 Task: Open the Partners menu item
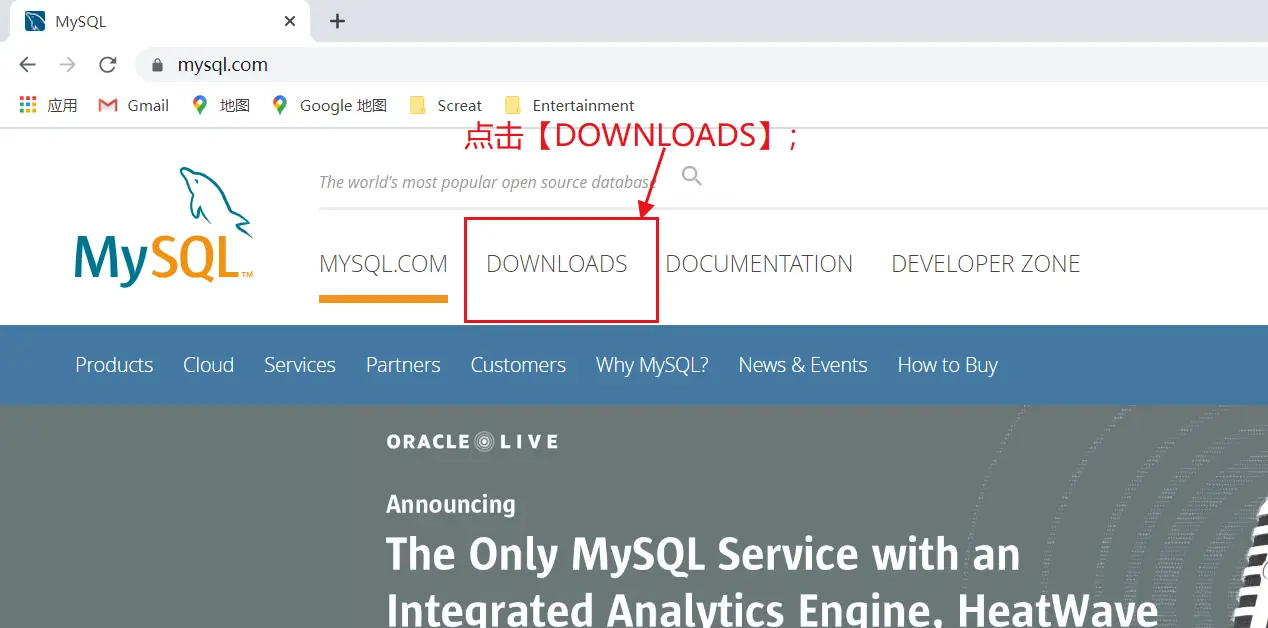pyautogui.click(x=403, y=365)
